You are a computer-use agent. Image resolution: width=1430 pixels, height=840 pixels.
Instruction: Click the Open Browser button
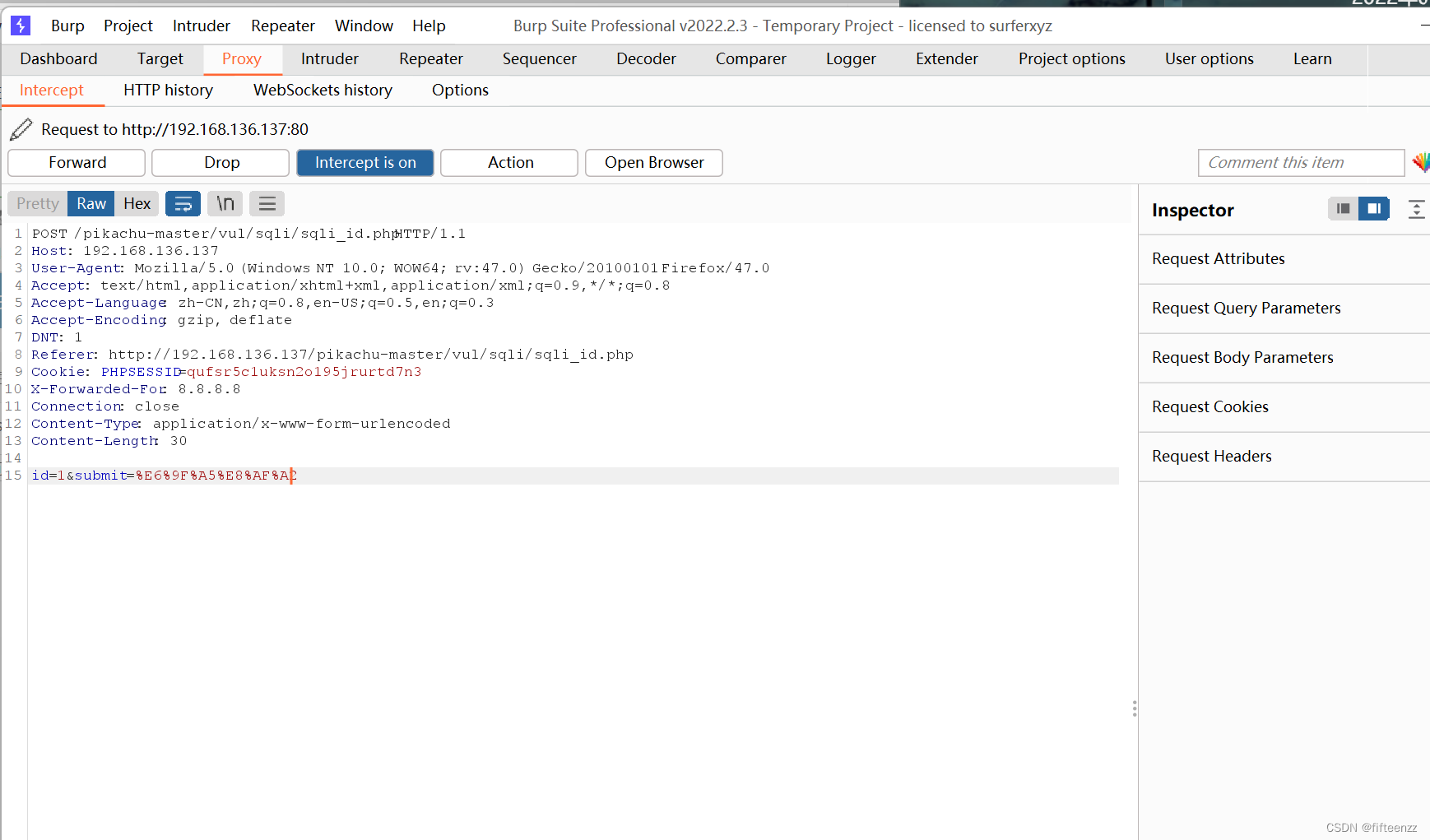(654, 163)
